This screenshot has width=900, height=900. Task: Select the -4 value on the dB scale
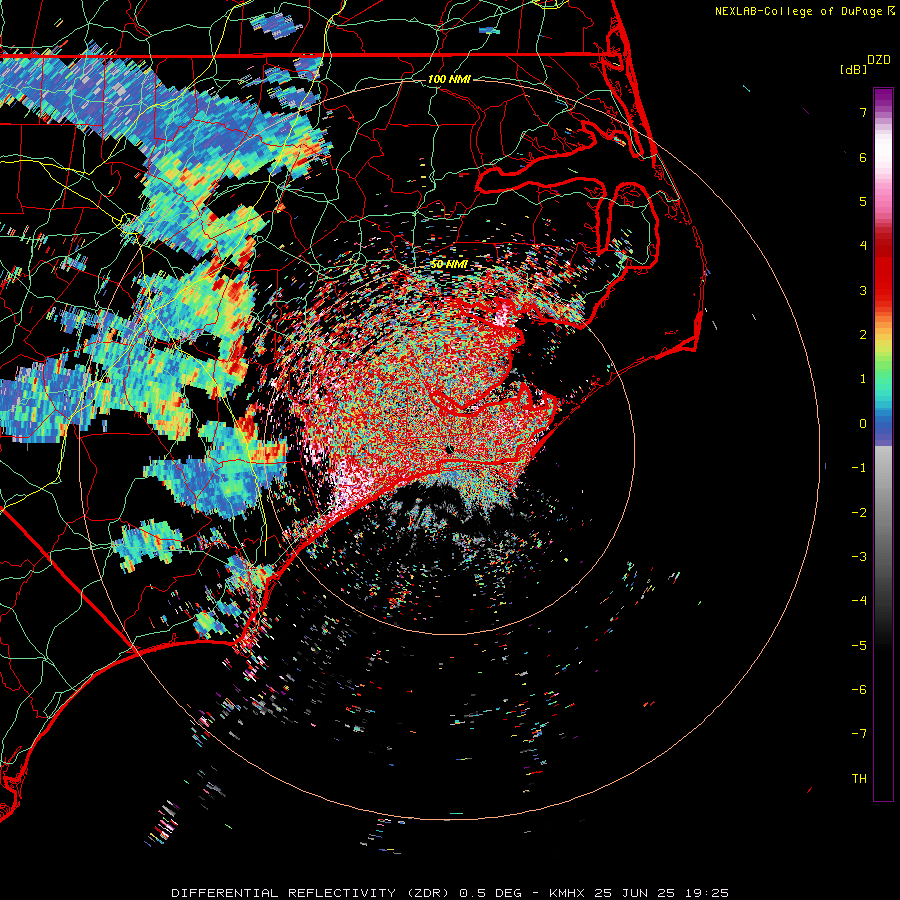(859, 601)
